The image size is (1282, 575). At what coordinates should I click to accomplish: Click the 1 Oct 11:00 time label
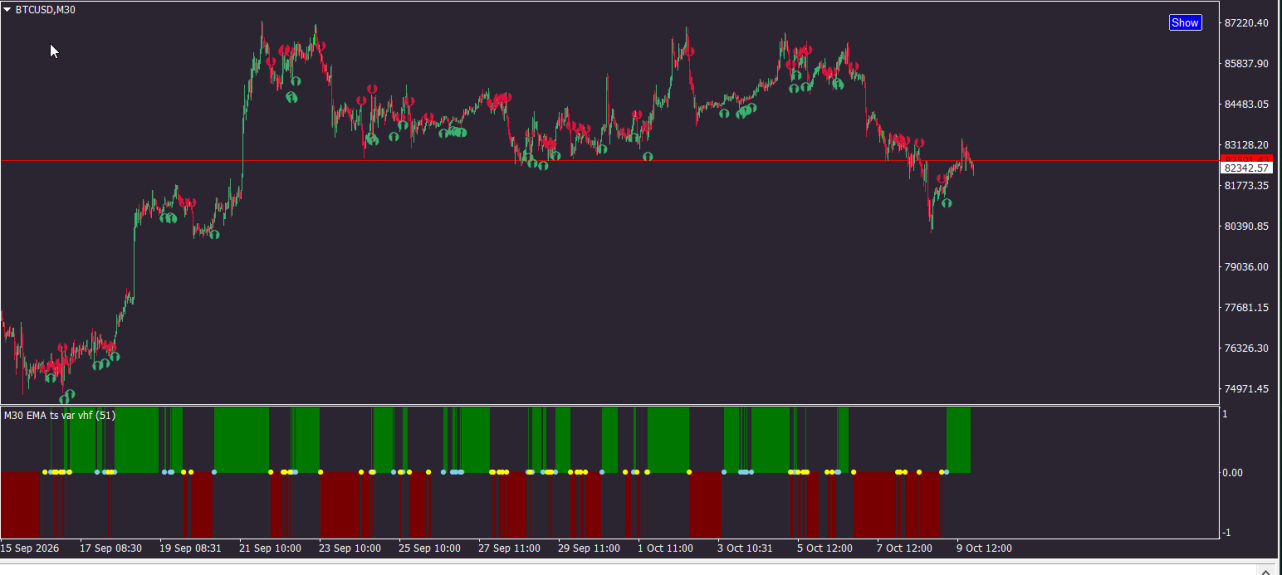coord(665,548)
